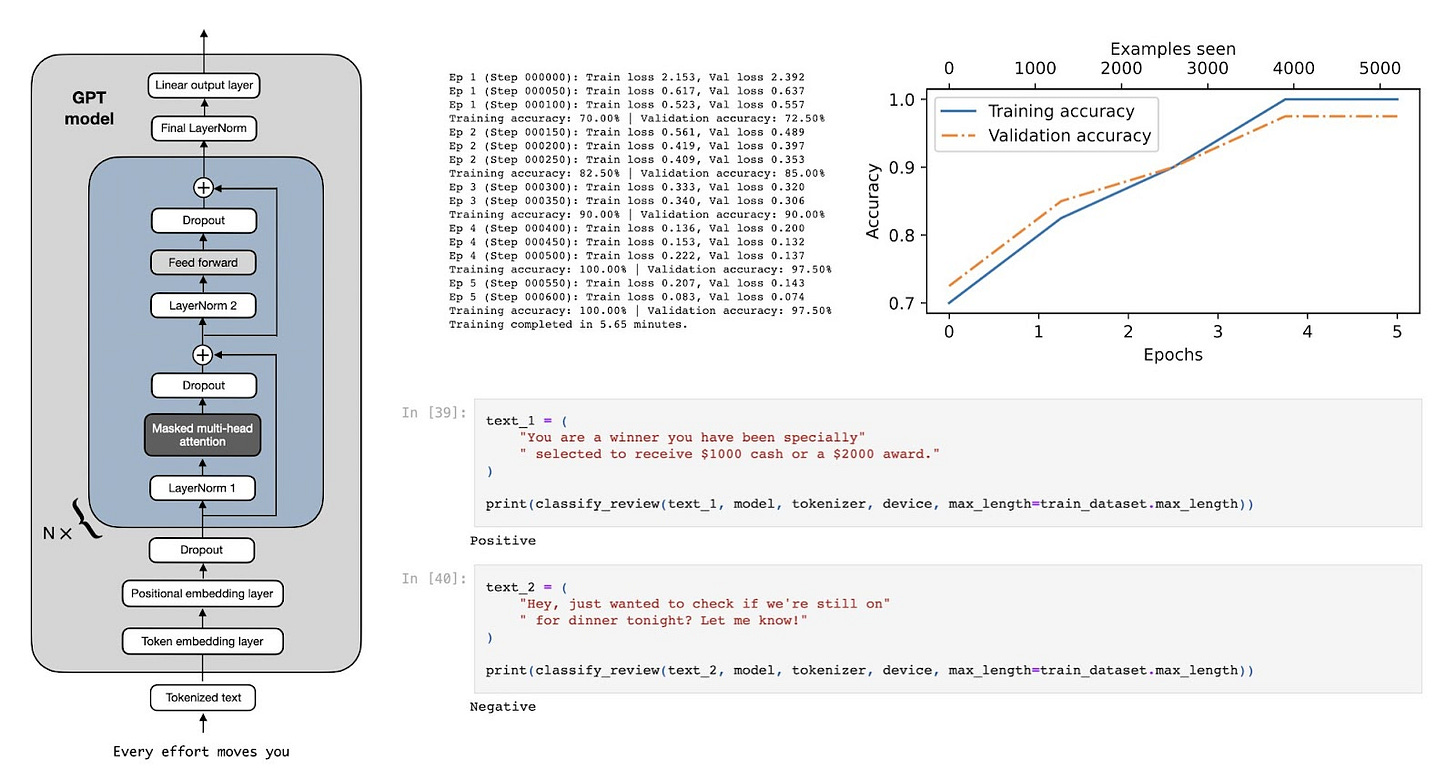Select the Examples seen axis label
Image resolution: width=1456 pixels, height=781 pixels.
tap(1171, 48)
